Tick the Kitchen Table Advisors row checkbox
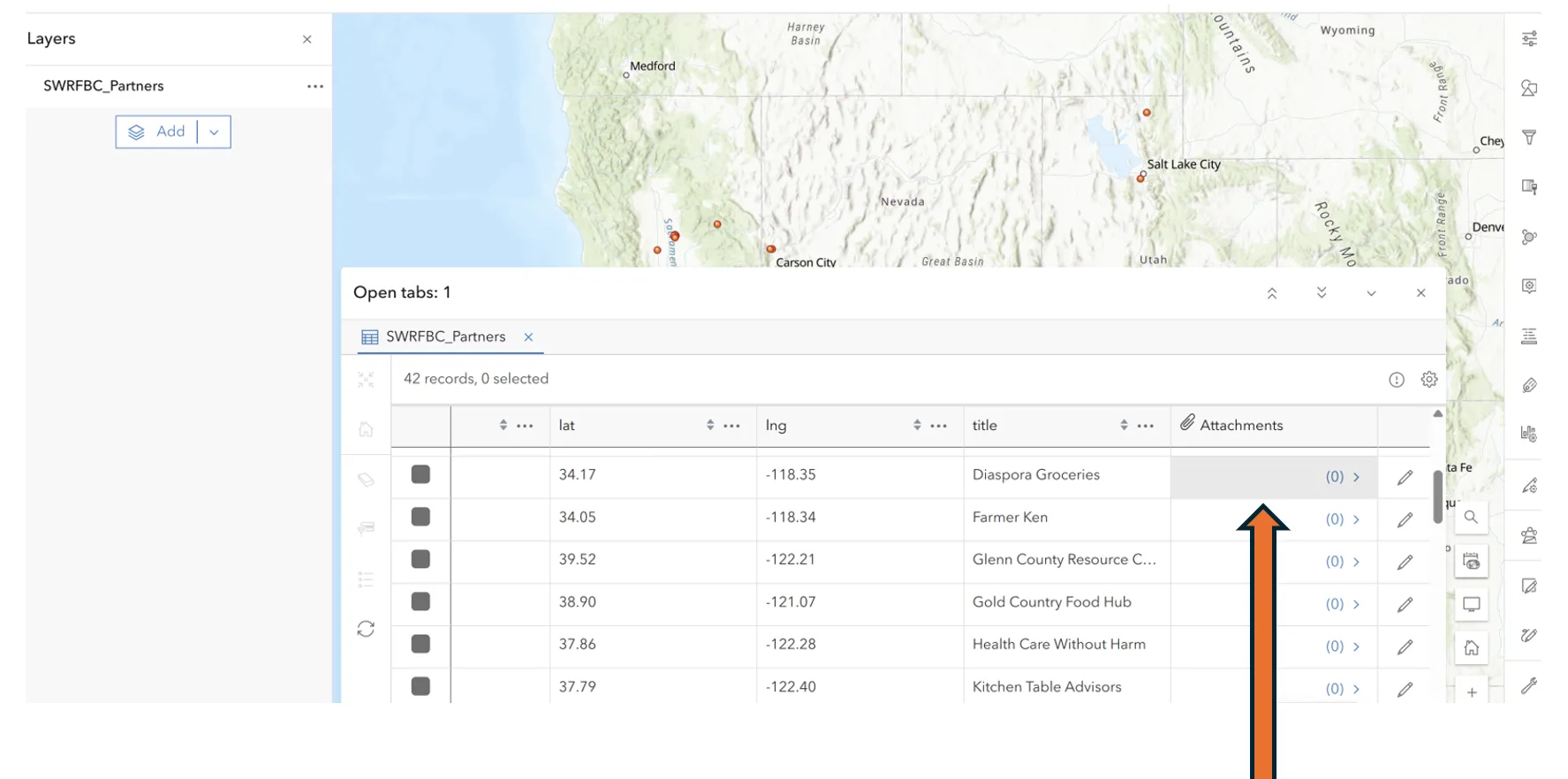This screenshot has height=779, width=1568. pyautogui.click(x=420, y=686)
